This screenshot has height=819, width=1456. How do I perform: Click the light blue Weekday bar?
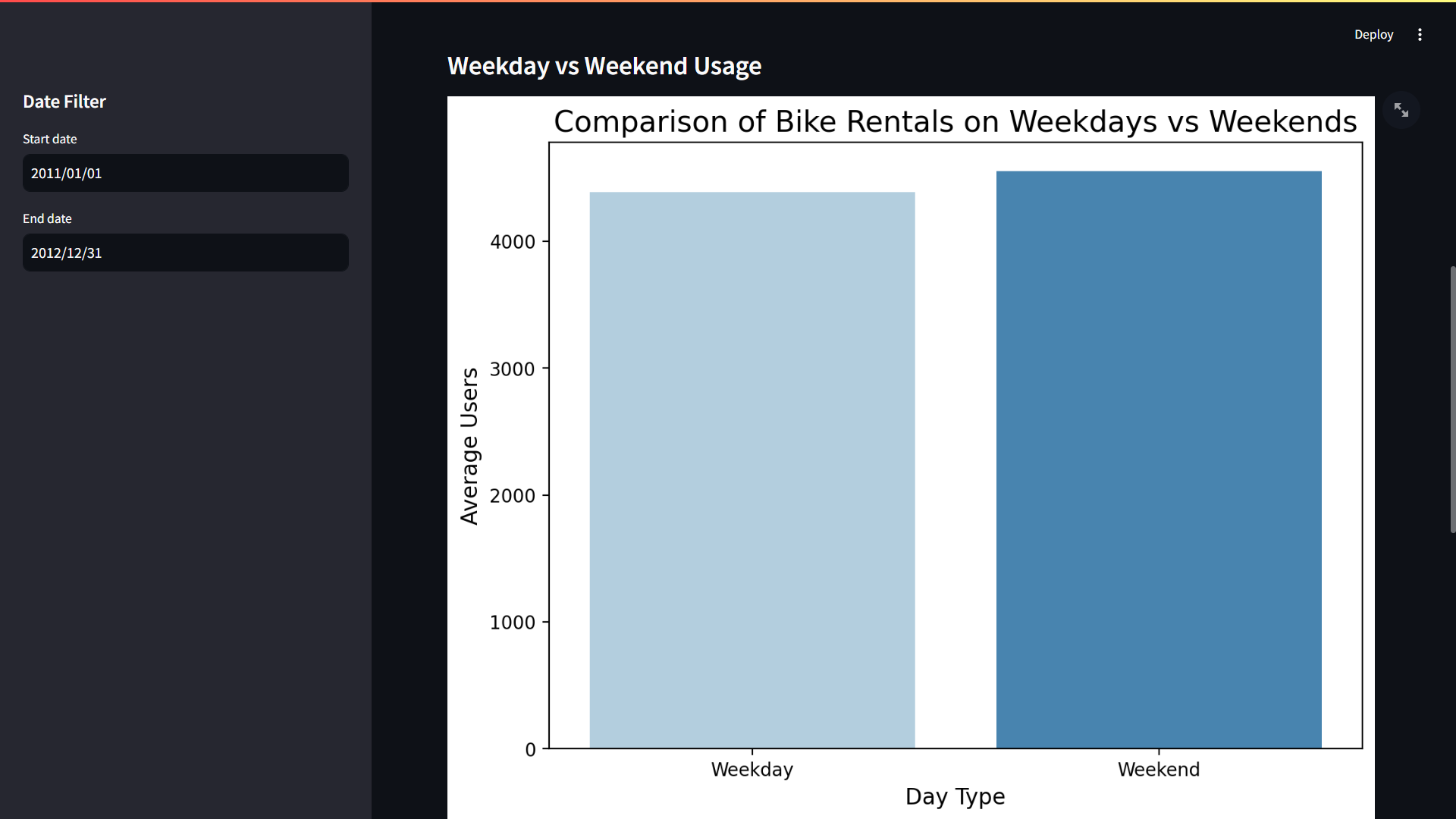pyautogui.click(x=752, y=470)
